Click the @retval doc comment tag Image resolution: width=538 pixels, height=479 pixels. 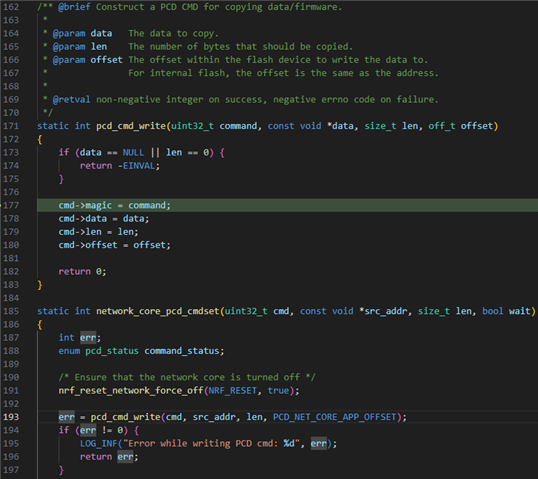pos(71,100)
